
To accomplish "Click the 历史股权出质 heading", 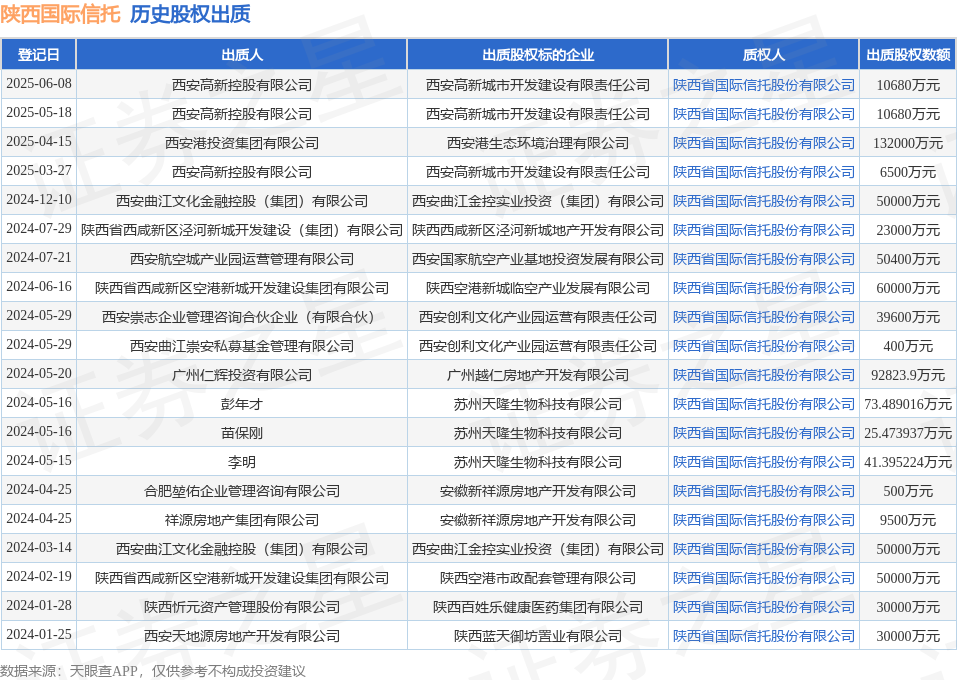I will tap(190, 14).
